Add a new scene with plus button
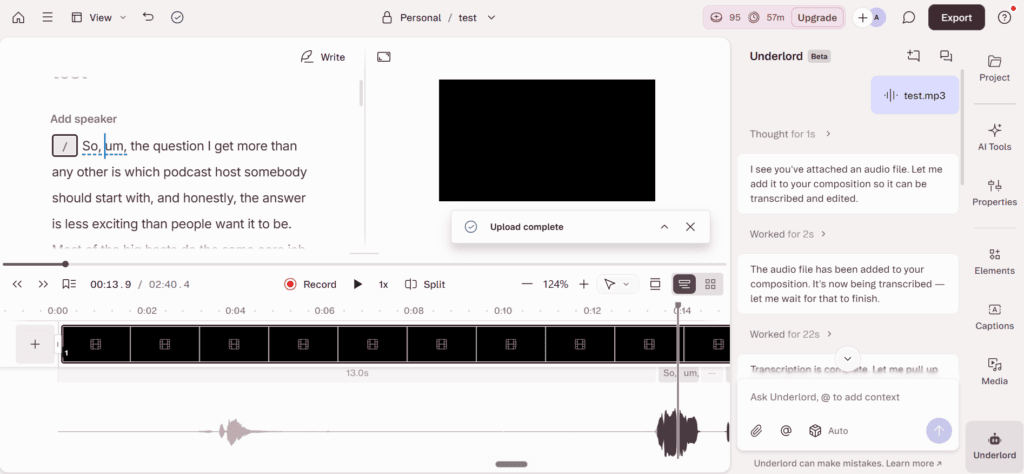This screenshot has height=474, width=1024. (35, 344)
